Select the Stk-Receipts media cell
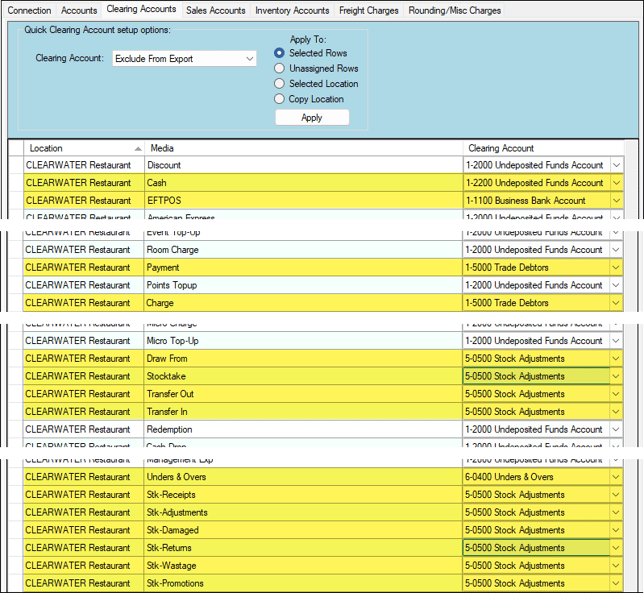 pos(303,494)
